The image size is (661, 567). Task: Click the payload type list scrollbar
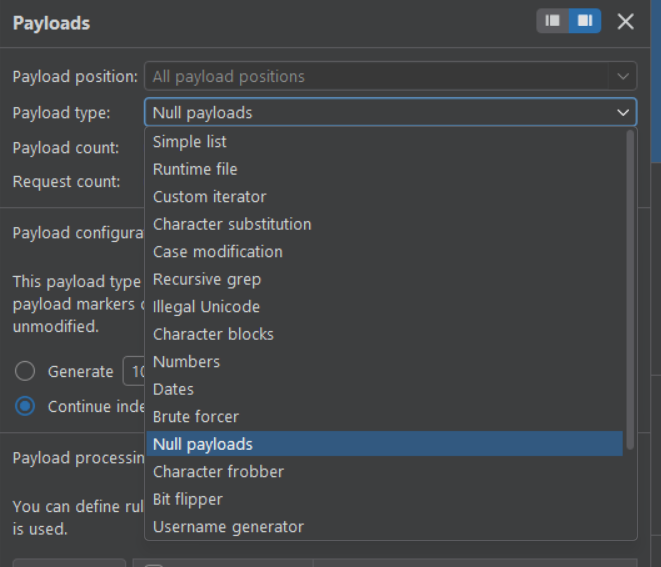pos(630,290)
